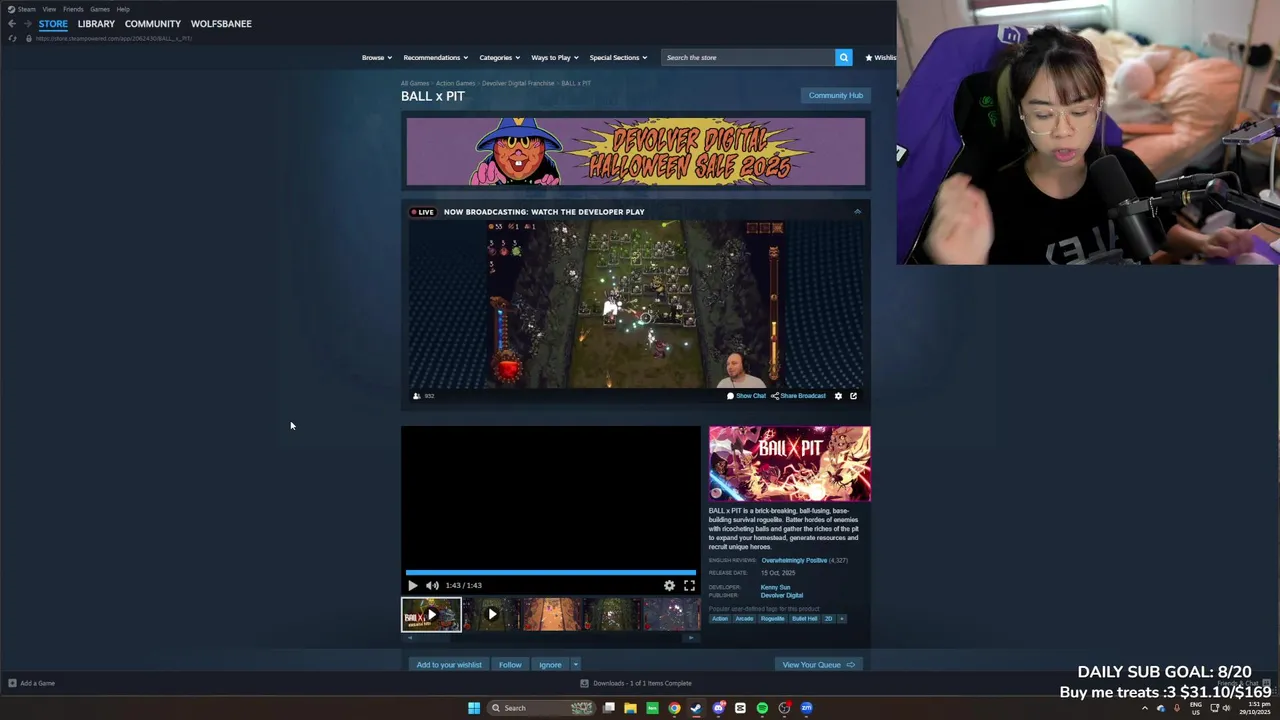Open the COMMUNITY tab
1280x720 pixels.
click(153, 23)
